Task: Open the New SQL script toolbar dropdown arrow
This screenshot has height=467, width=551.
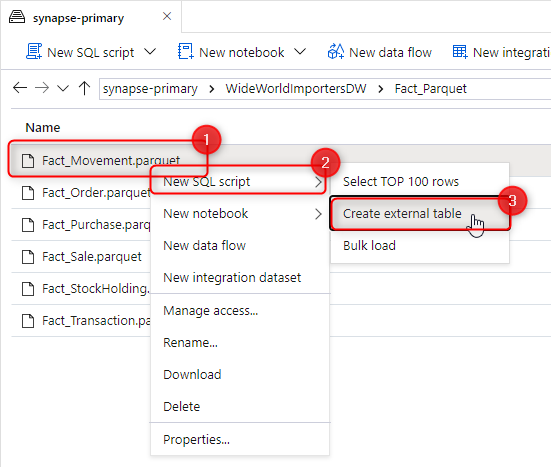Action: (x=150, y=52)
